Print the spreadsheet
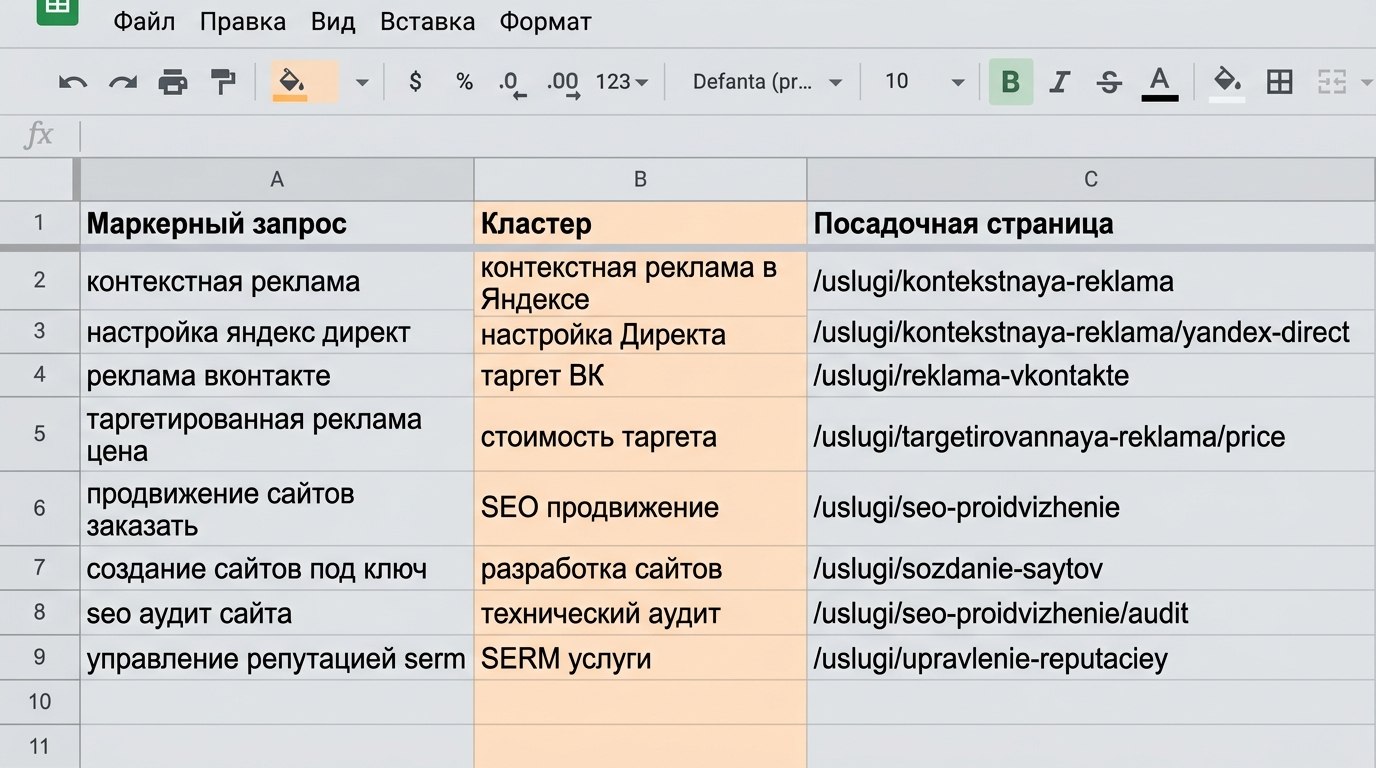Screen dimensions: 1376x768 click(173, 82)
